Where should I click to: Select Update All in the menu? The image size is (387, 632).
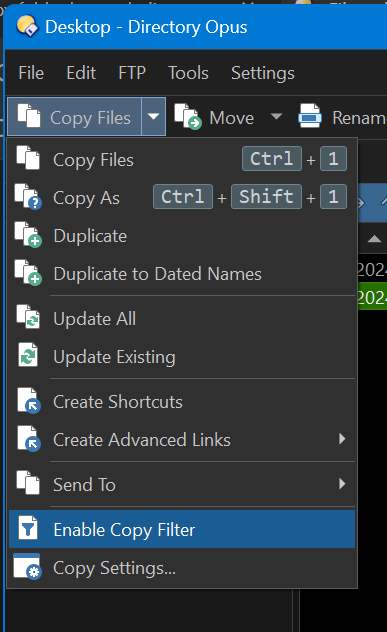pyautogui.click(x=182, y=318)
